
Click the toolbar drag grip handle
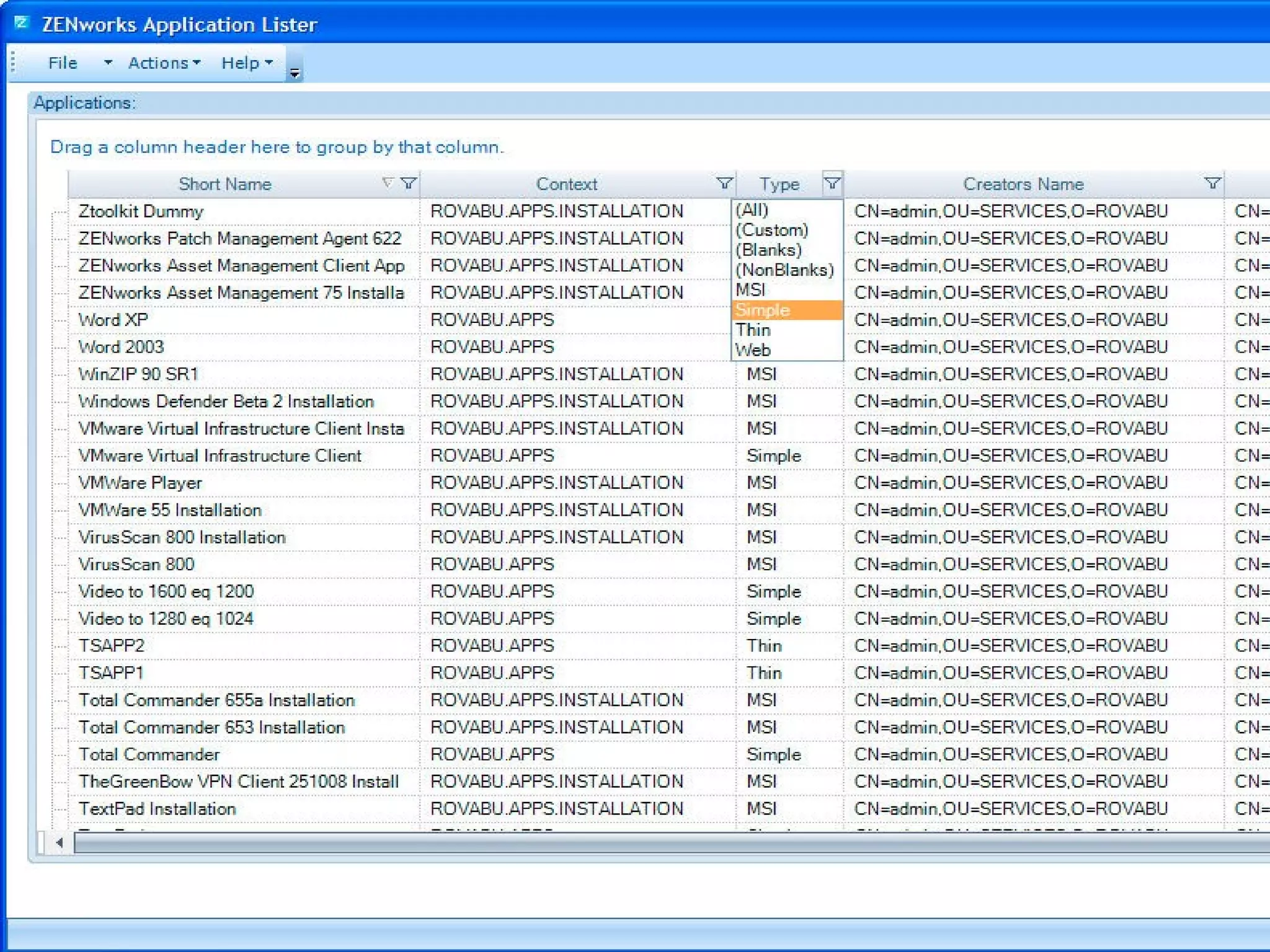(13, 63)
